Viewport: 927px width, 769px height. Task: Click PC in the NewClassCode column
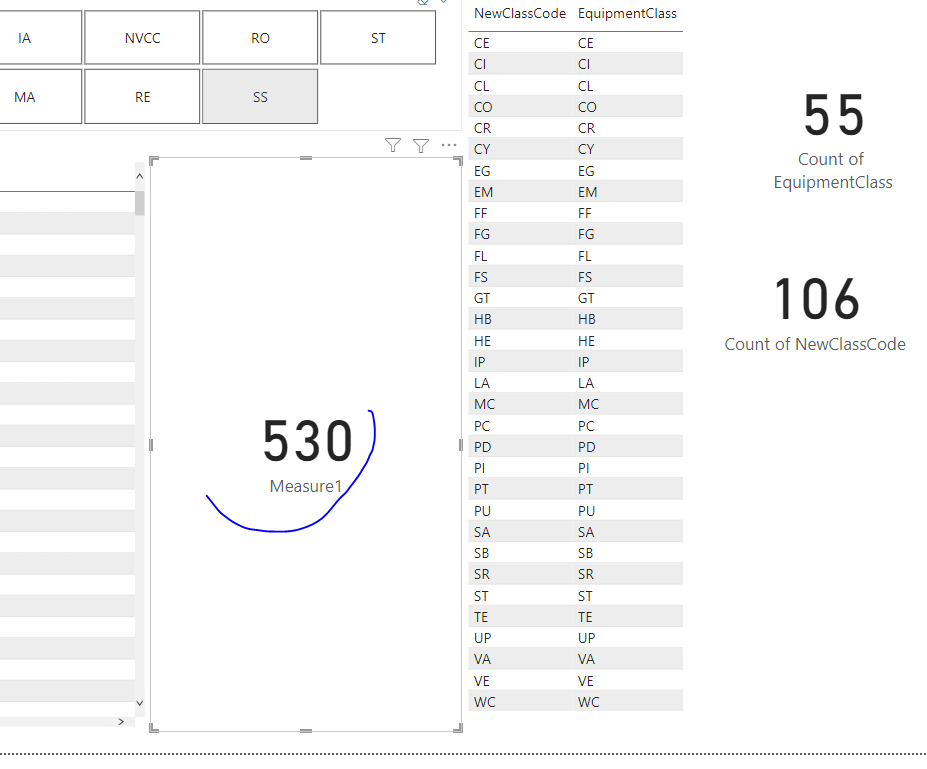(481, 426)
